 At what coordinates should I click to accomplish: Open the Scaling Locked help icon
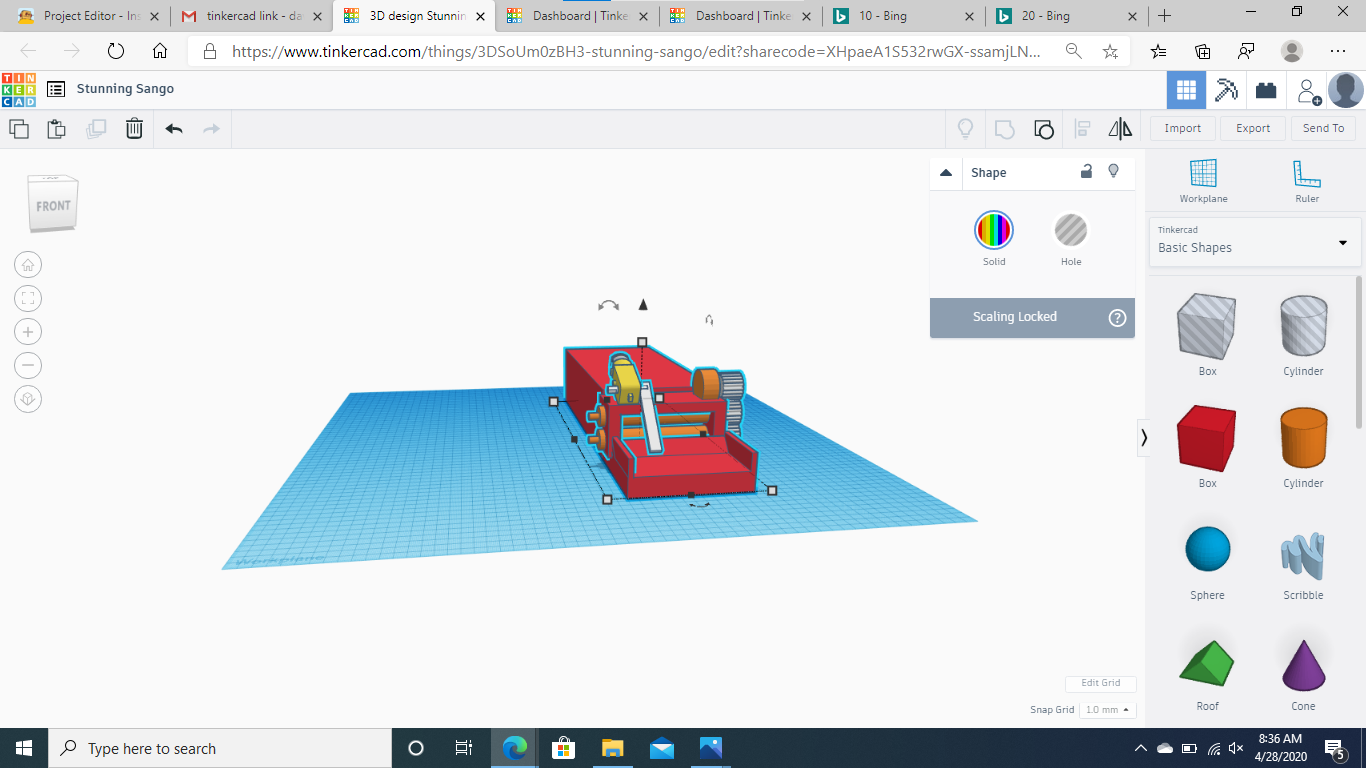pos(1117,318)
